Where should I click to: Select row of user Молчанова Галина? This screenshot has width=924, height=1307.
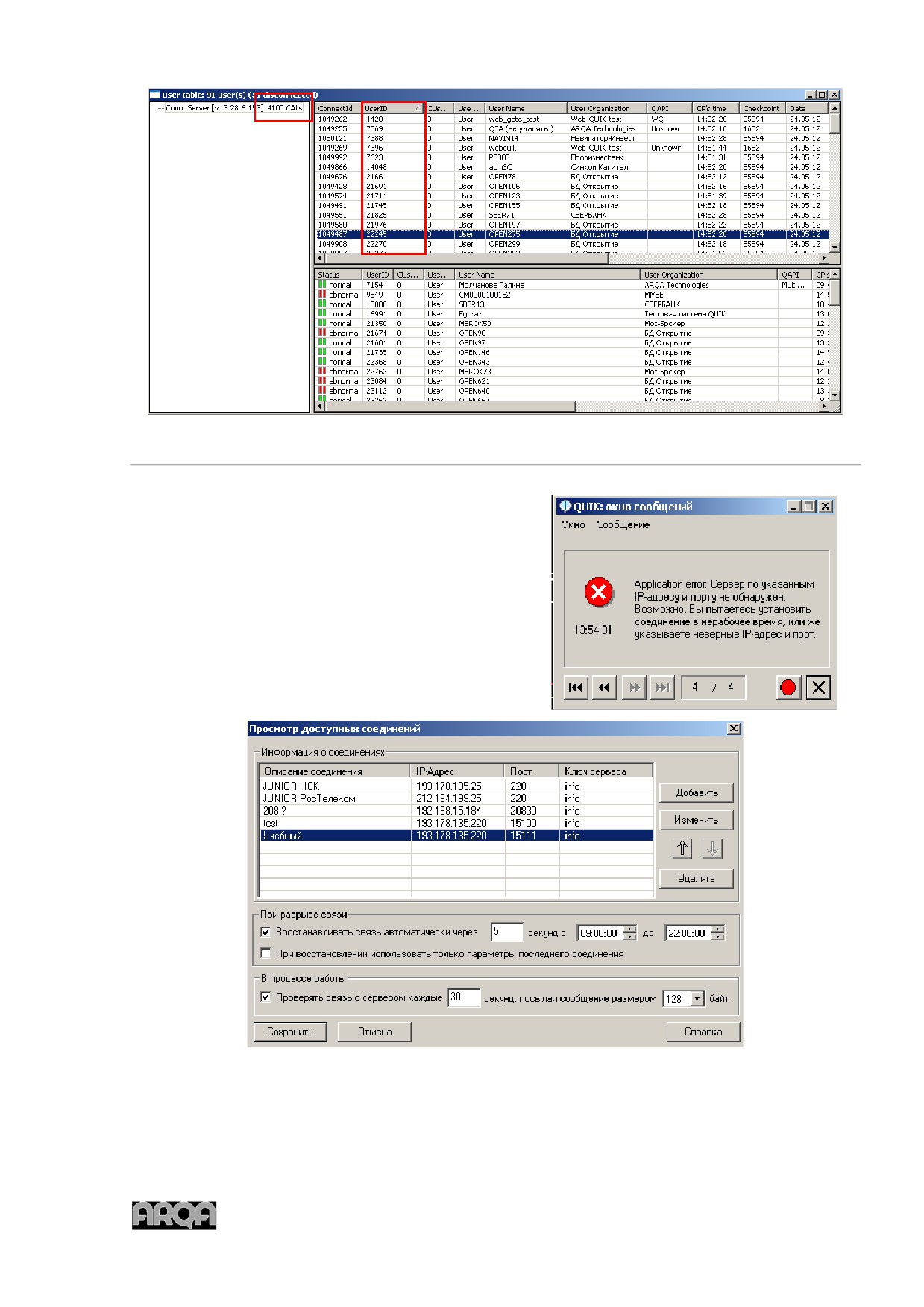[572, 285]
